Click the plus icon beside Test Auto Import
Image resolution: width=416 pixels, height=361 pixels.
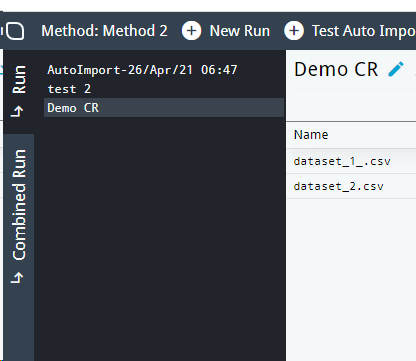pyautogui.click(x=294, y=31)
